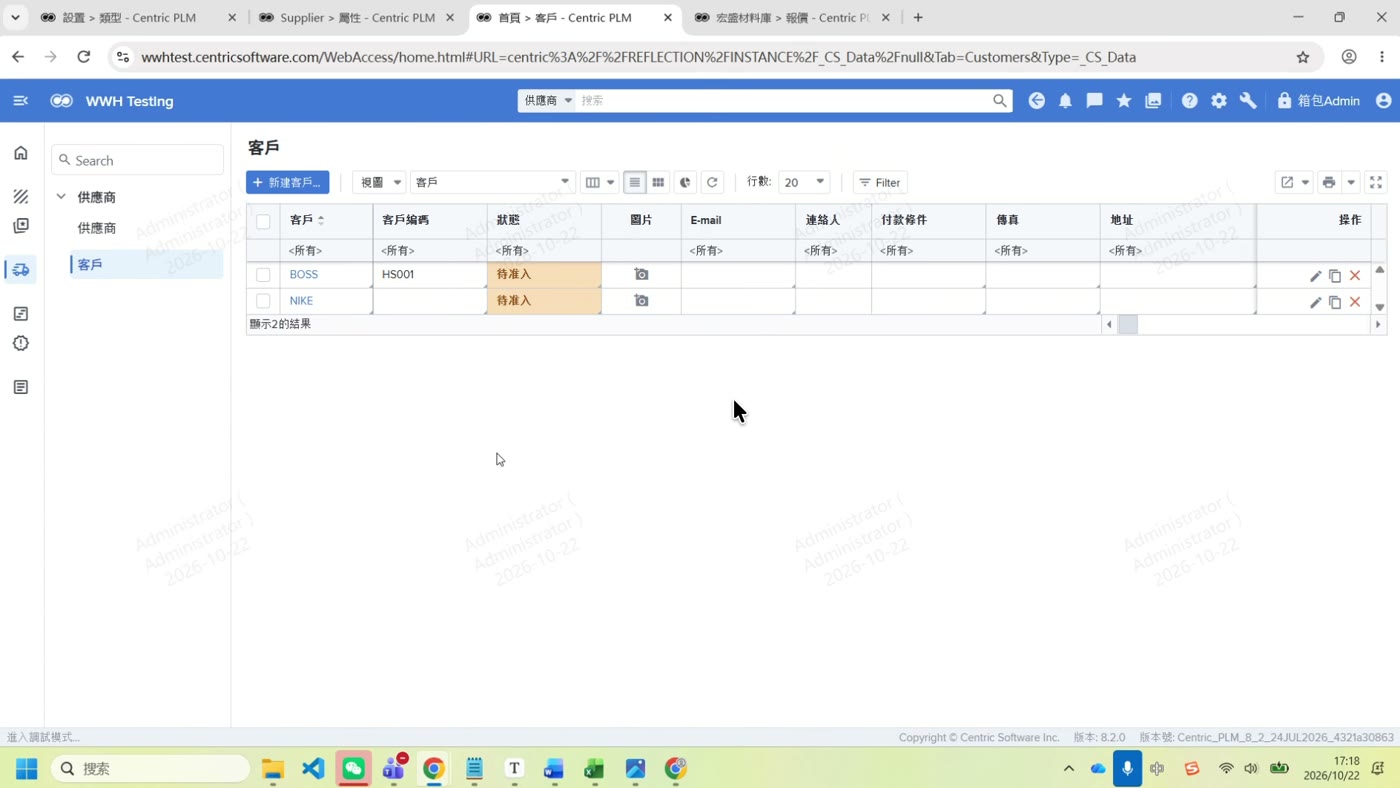Click the 新建客戶 button
The width and height of the screenshot is (1400, 788).
pyautogui.click(x=288, y=182)
